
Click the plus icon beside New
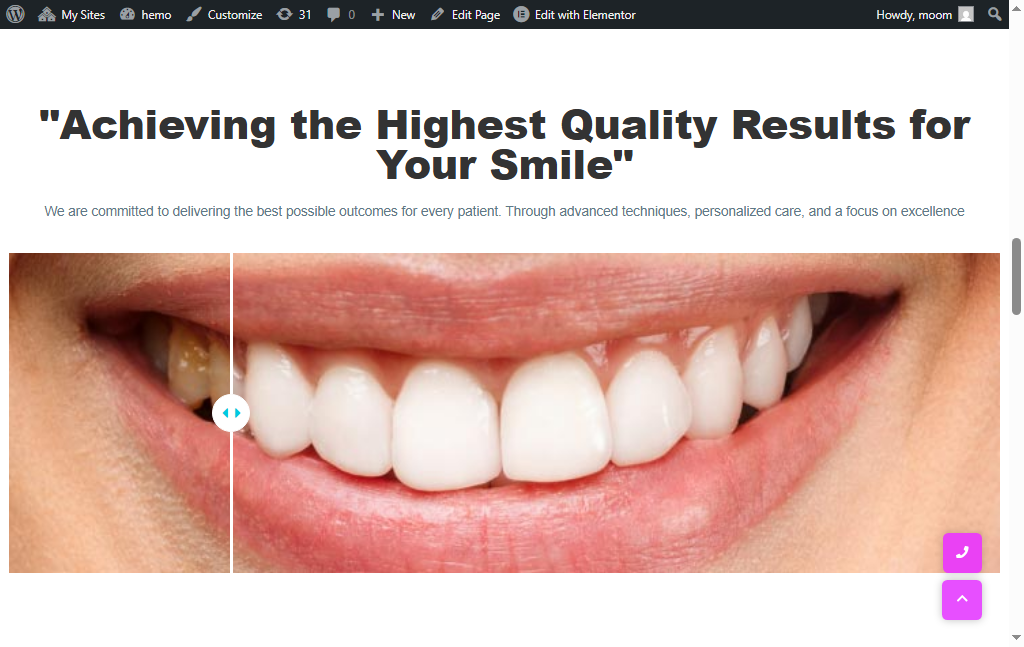377,14
